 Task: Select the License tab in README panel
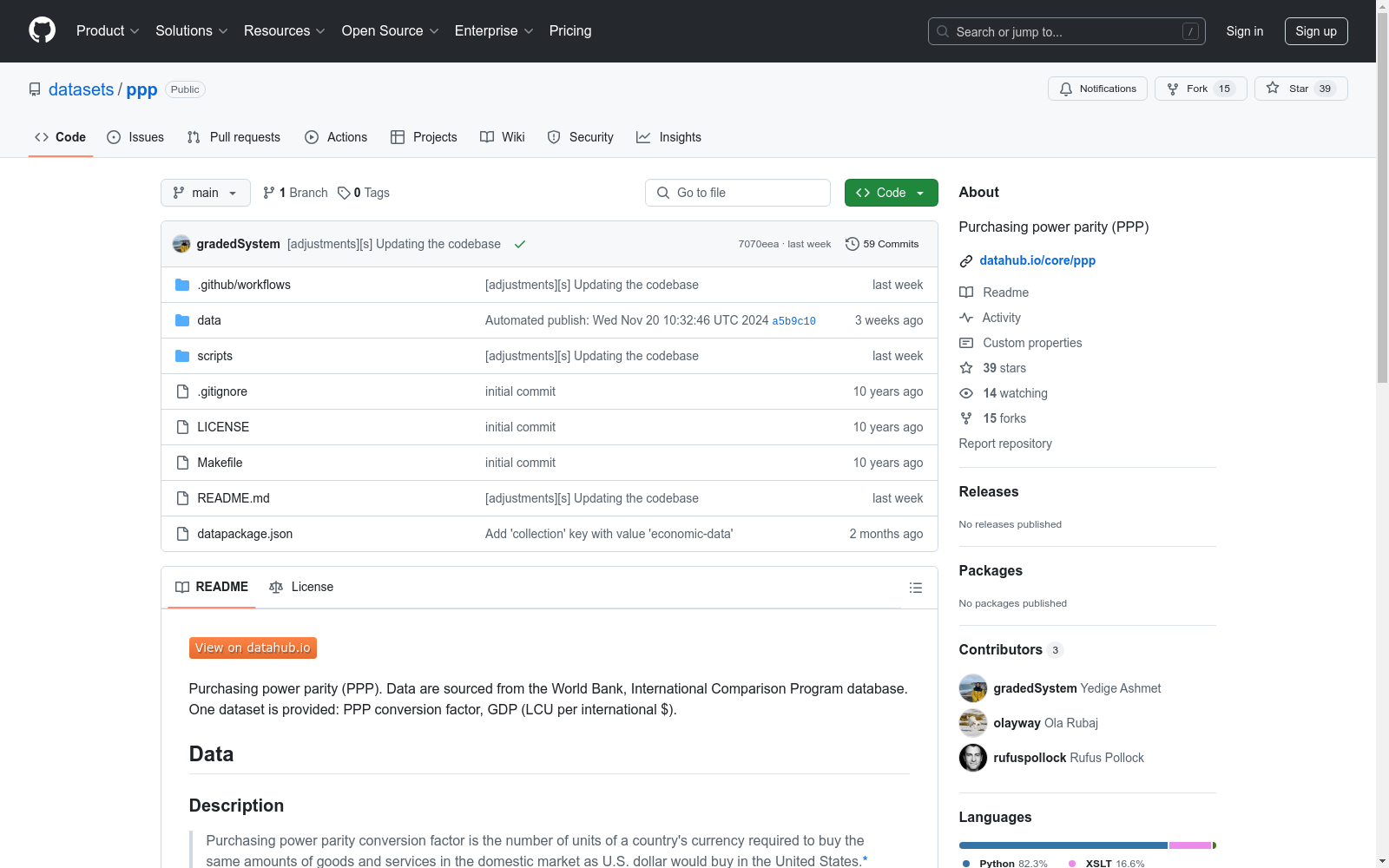pyautogui.click(x=301, y=587)
